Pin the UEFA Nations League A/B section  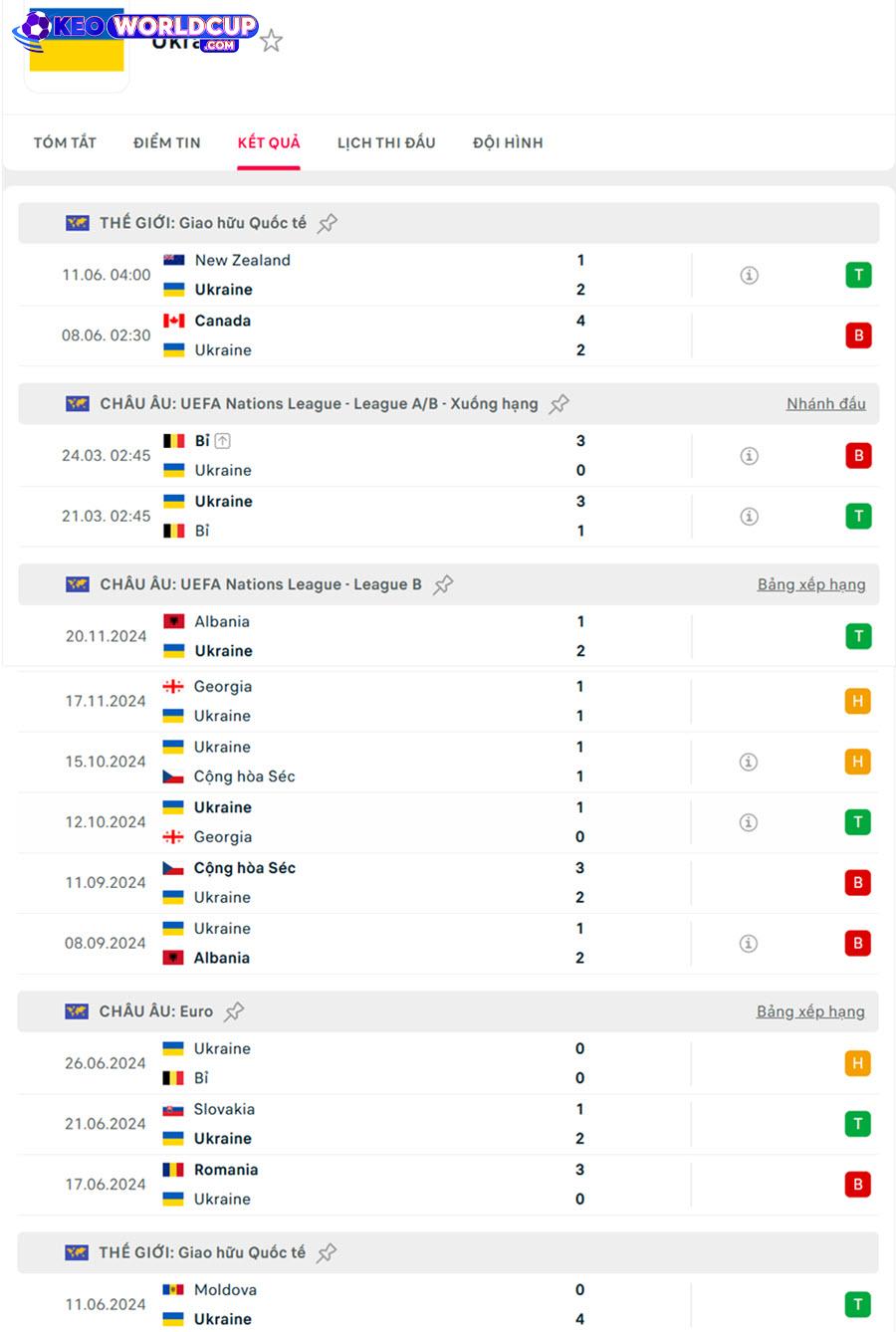[x=560, y=404]
